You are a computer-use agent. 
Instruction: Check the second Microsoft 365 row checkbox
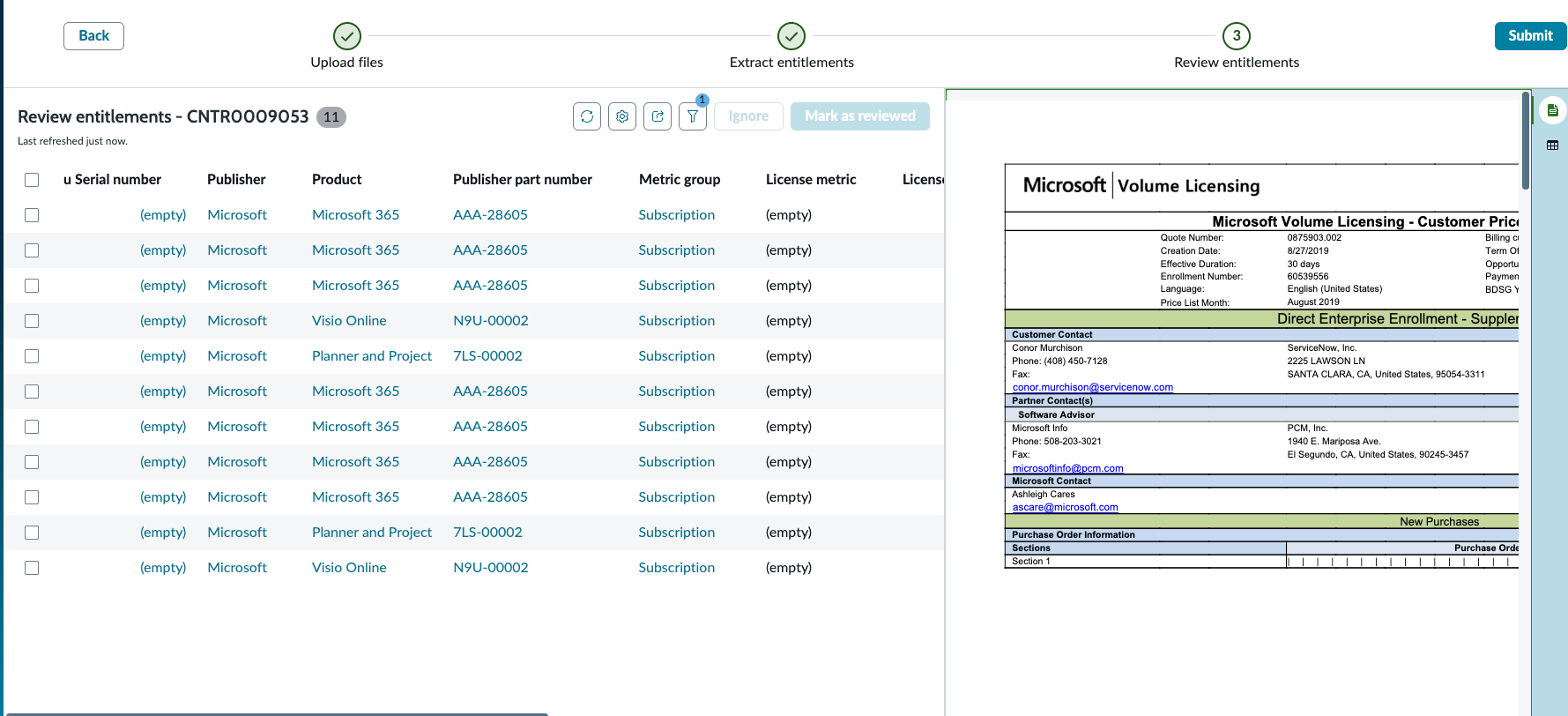pyautogui.click(x=32, y=250)
